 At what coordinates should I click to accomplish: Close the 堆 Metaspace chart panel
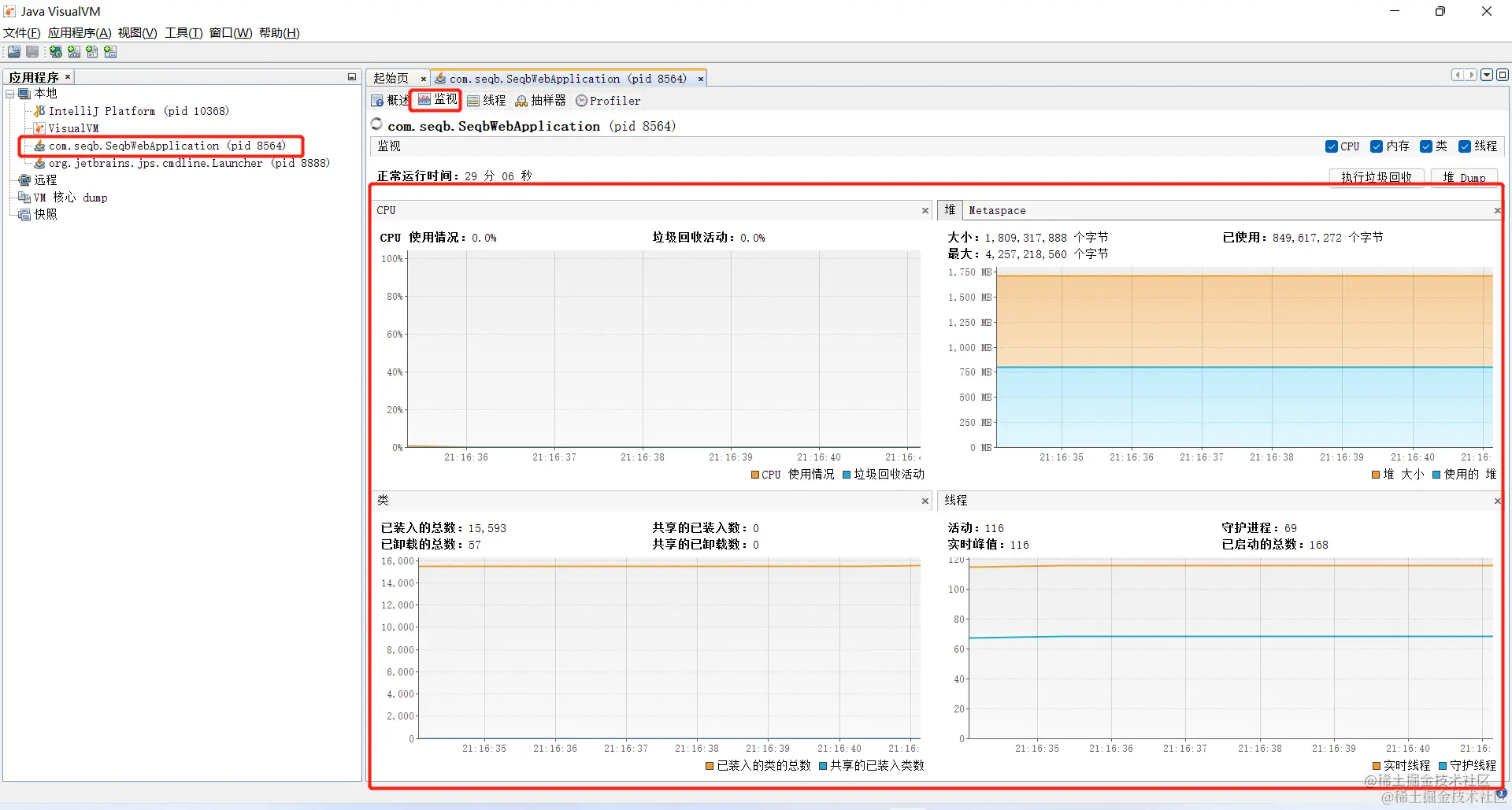pos(1497,210)
